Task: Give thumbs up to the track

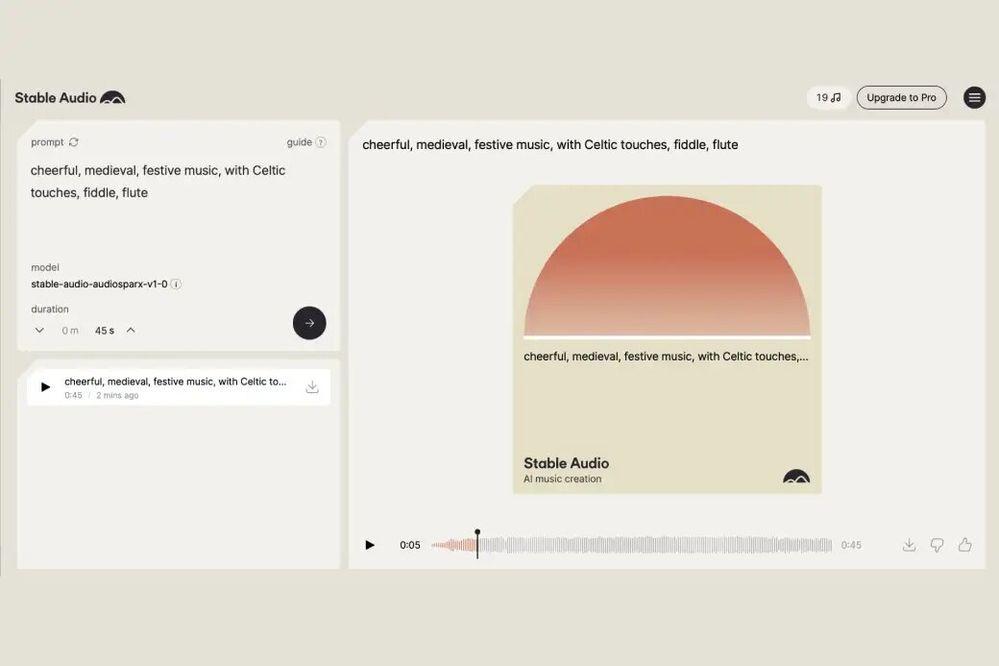Action: (x=965, y=545)
